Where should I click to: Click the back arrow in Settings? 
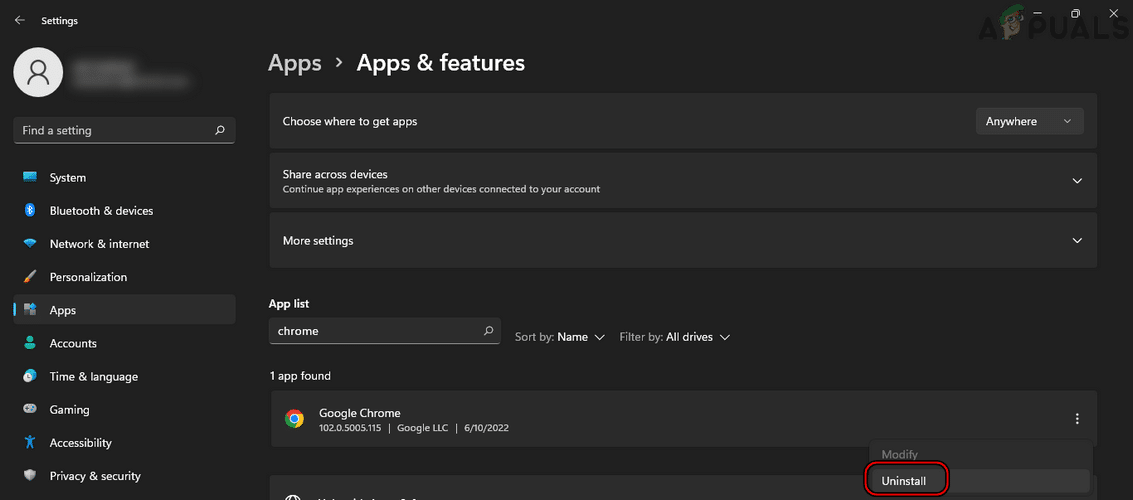tap(20, 20)
